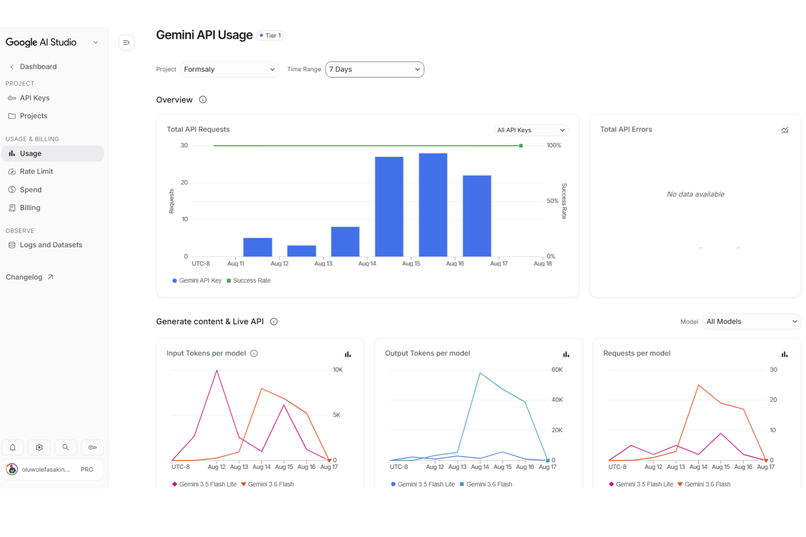The height and width of the screenshot is (537, 806).
Task: Toggle Gemini 3.5 Flash Lite in Input Tokens legend
Action: pos(204,484)
